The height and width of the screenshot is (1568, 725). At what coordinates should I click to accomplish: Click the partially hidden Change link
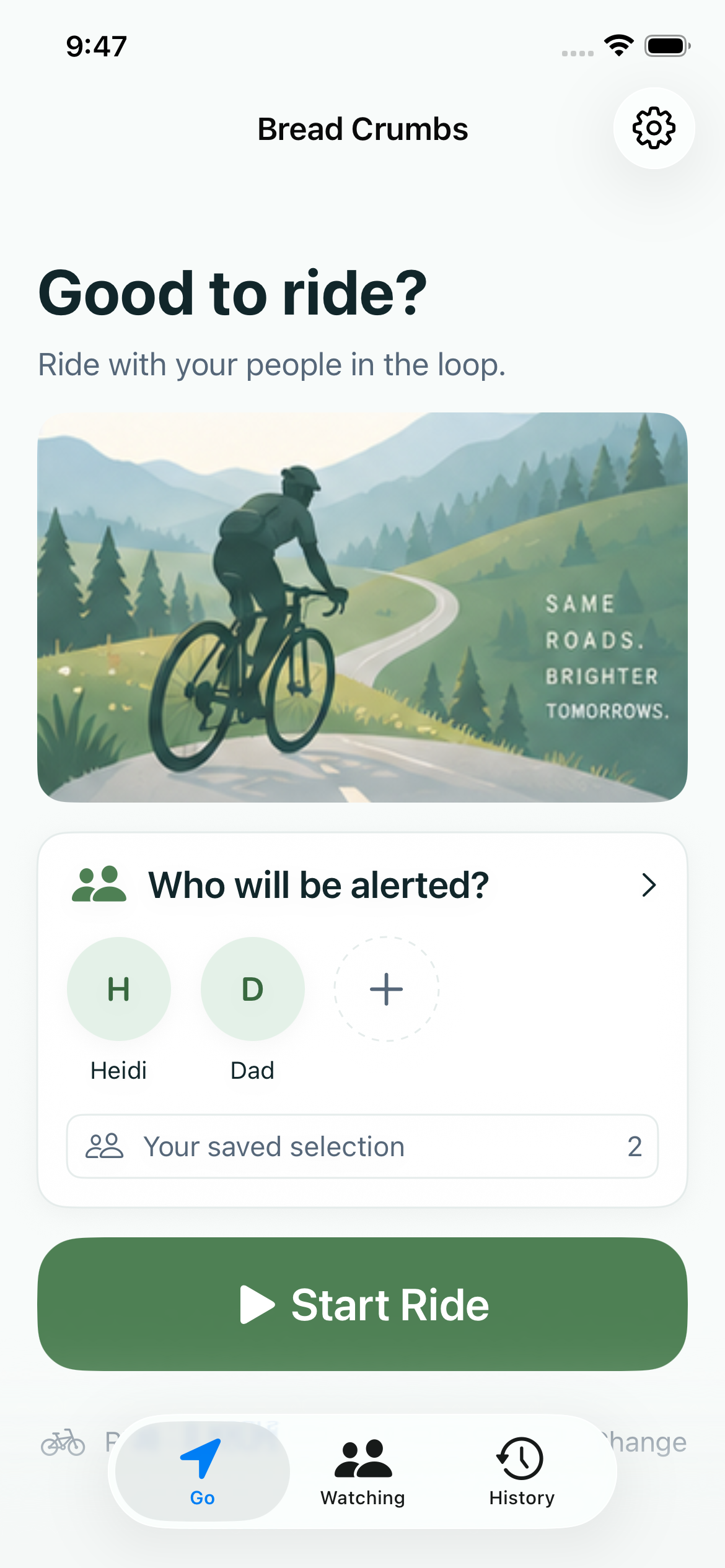pos(644,1442)
